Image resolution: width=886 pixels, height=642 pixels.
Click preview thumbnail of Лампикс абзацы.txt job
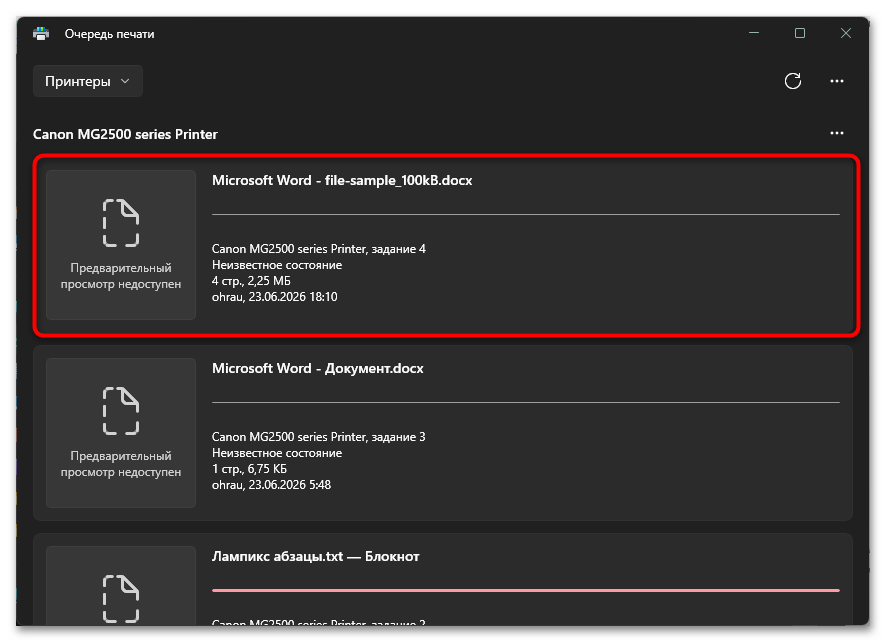click(x=121, y=585)
